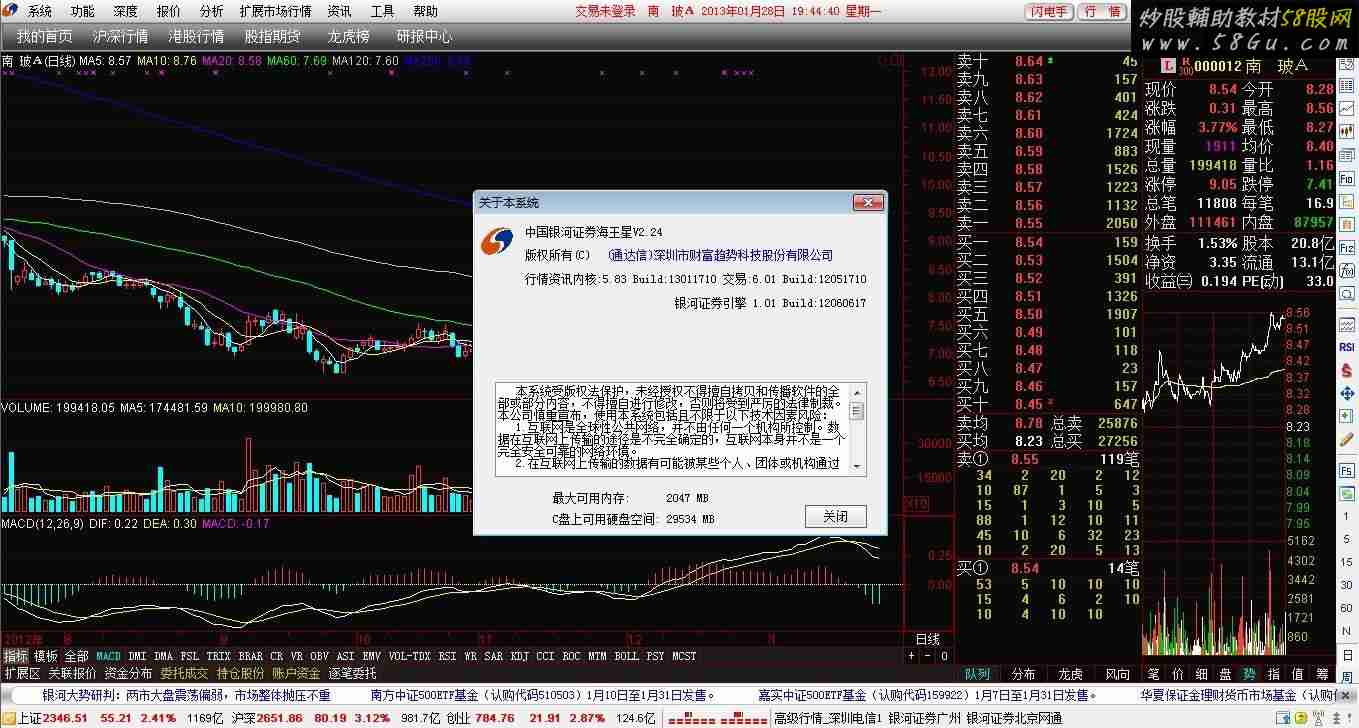Click the 持仓股份 link
The width and height of the screenshot is (1359, 728).
coord(240,673)
